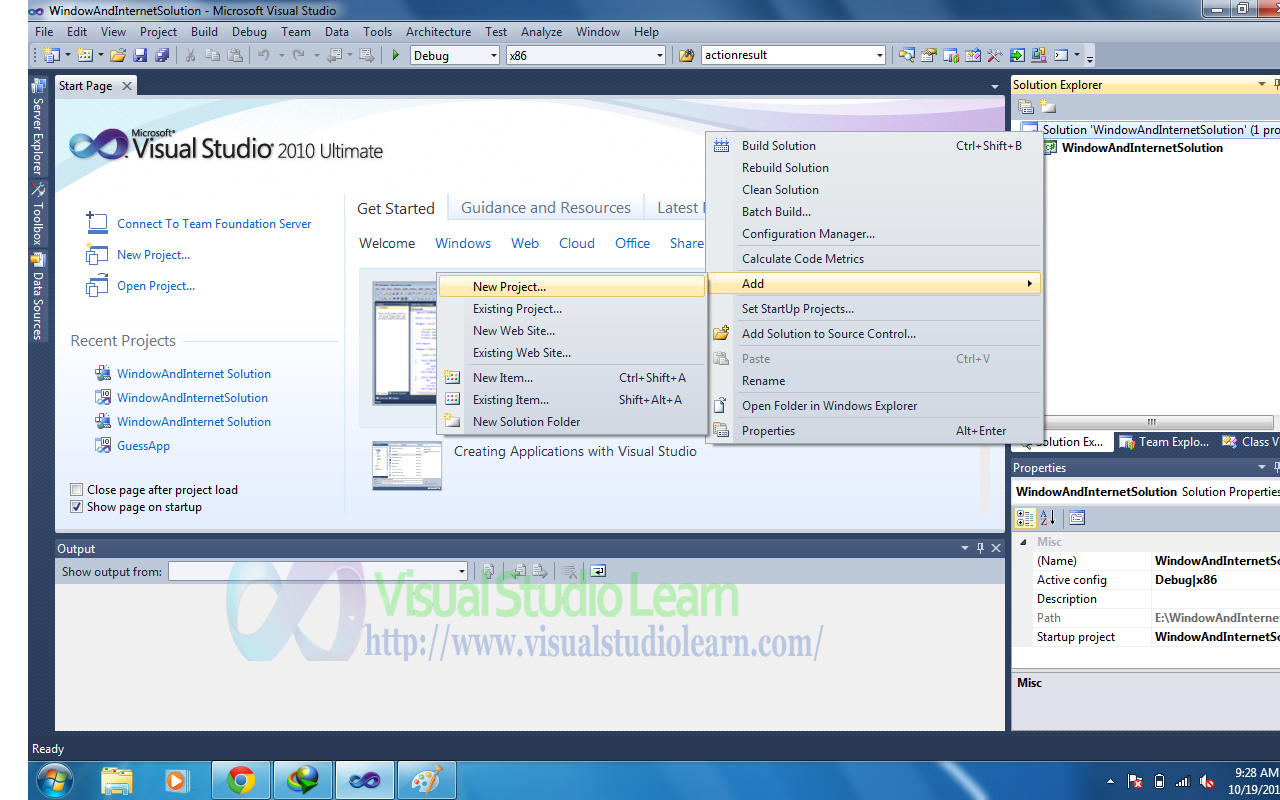Screen dimensions: 1280x800
Task: Click the Add New Solution Folder icon
Action: pyautogui.click(x=1047, y=106)
